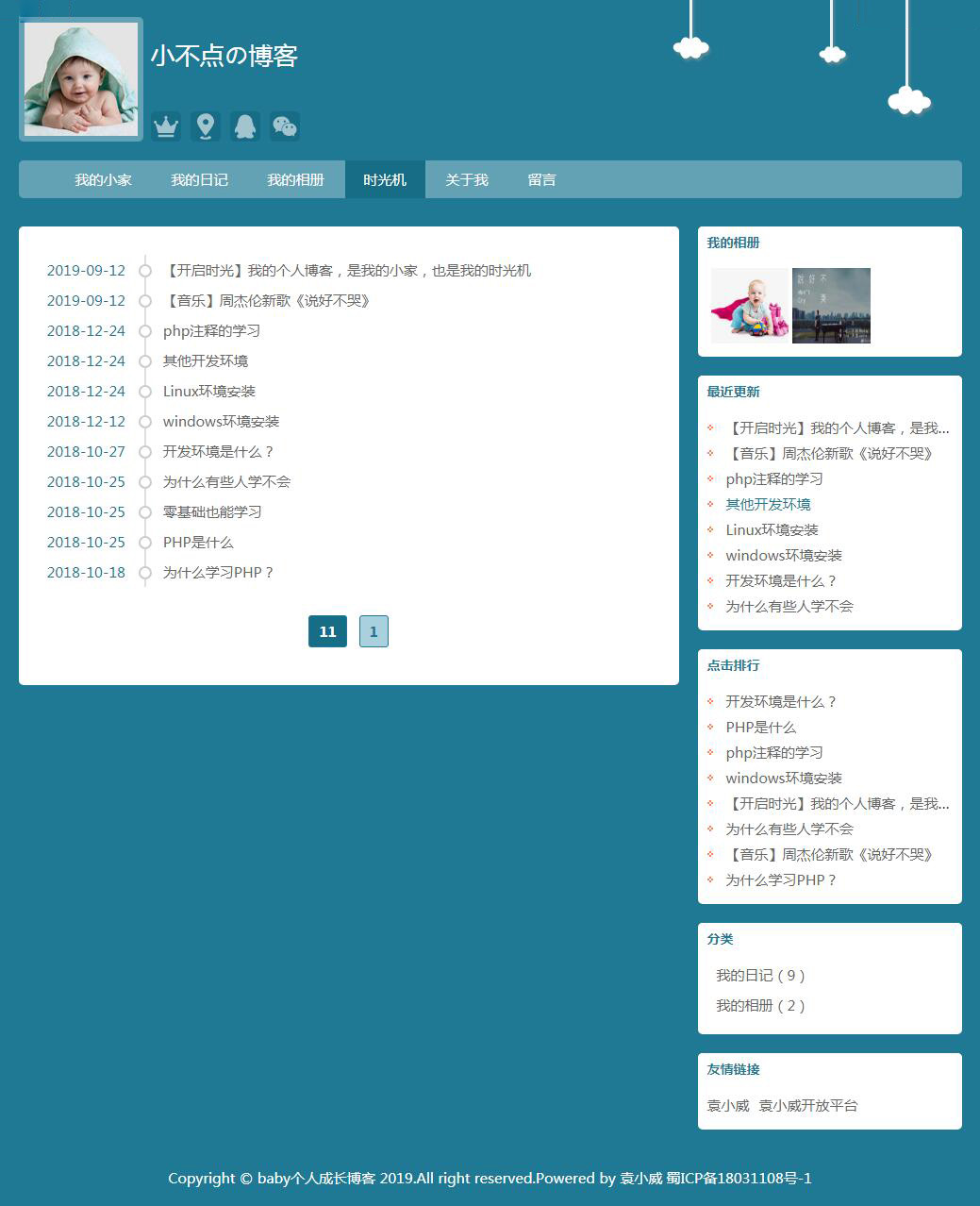Open the 我的小家 navigation tab
The image size is (980, 1206).
click(x=103, y=179)
